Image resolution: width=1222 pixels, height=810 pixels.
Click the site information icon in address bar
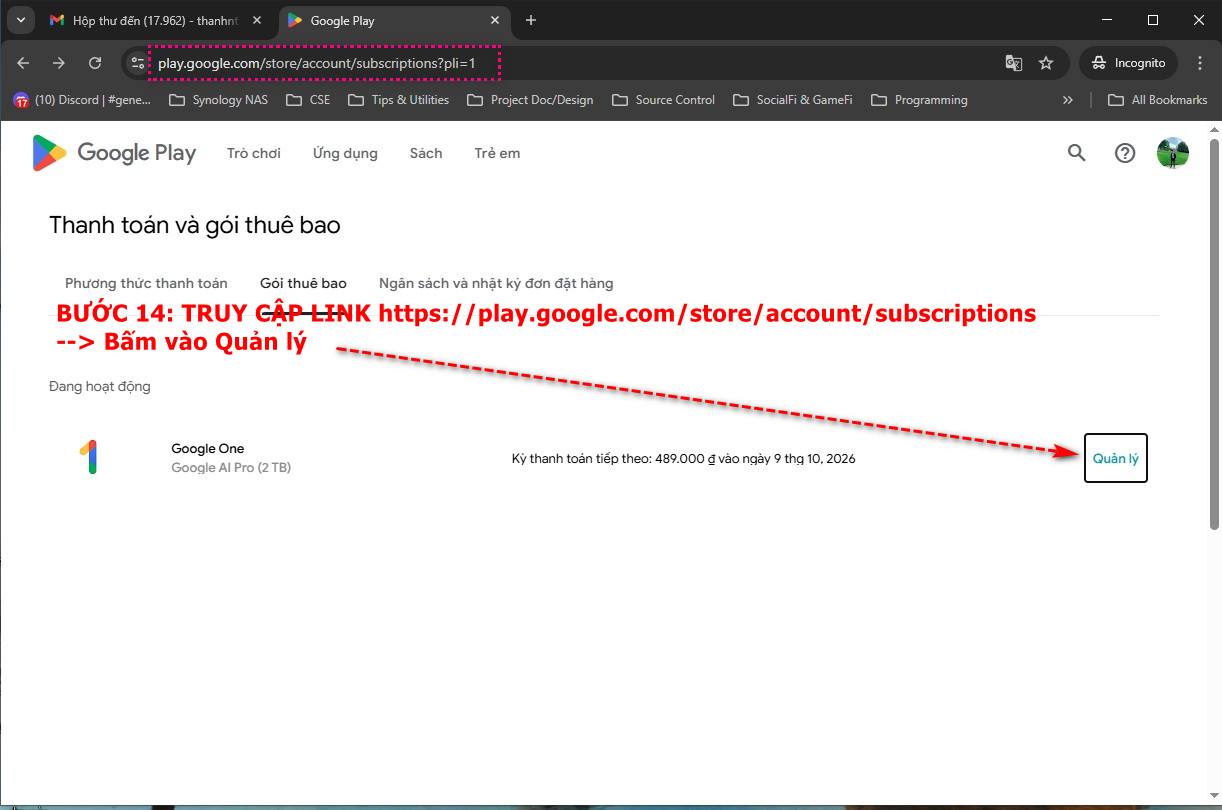[x=138, y=63]
